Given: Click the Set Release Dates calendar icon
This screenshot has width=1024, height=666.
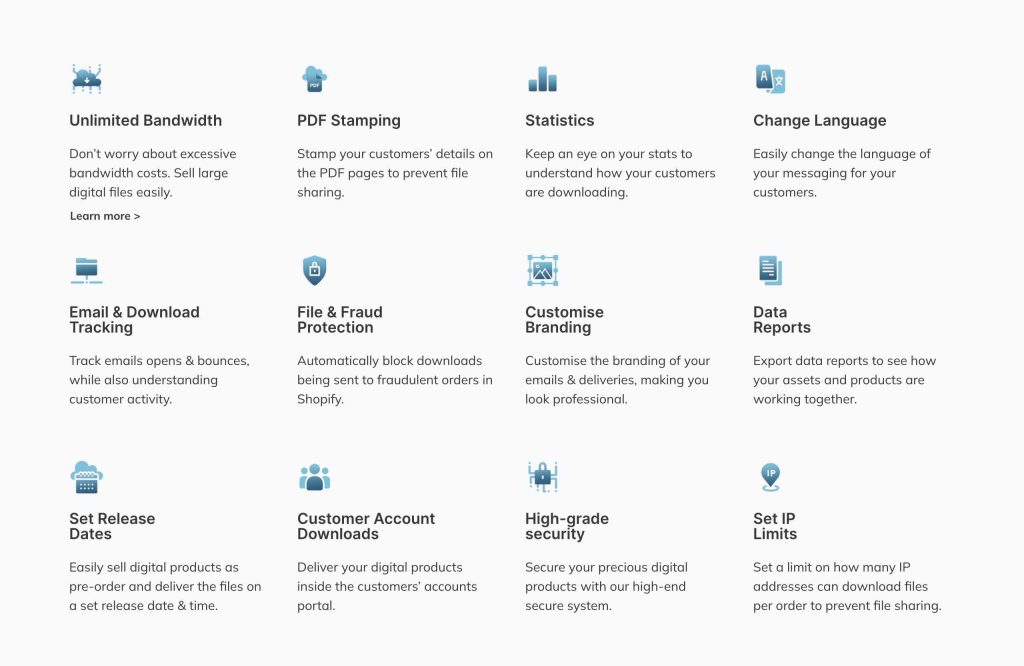Looking at the screenshot, I should point(87,477).
